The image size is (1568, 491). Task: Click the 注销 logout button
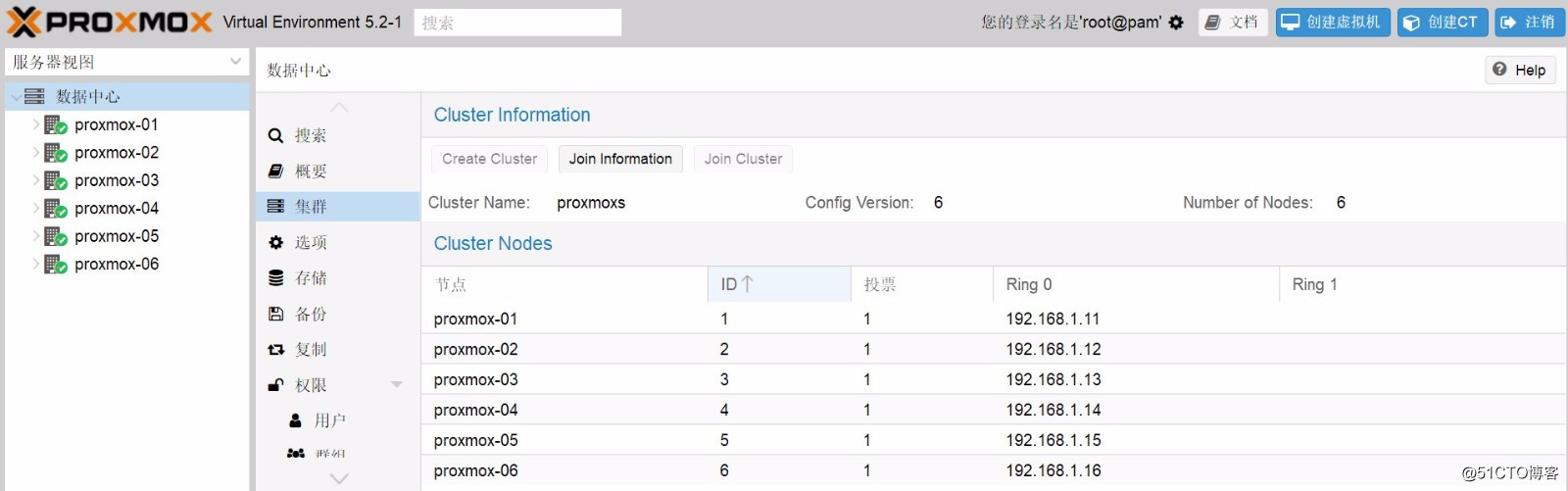(x=1530, y=23)
